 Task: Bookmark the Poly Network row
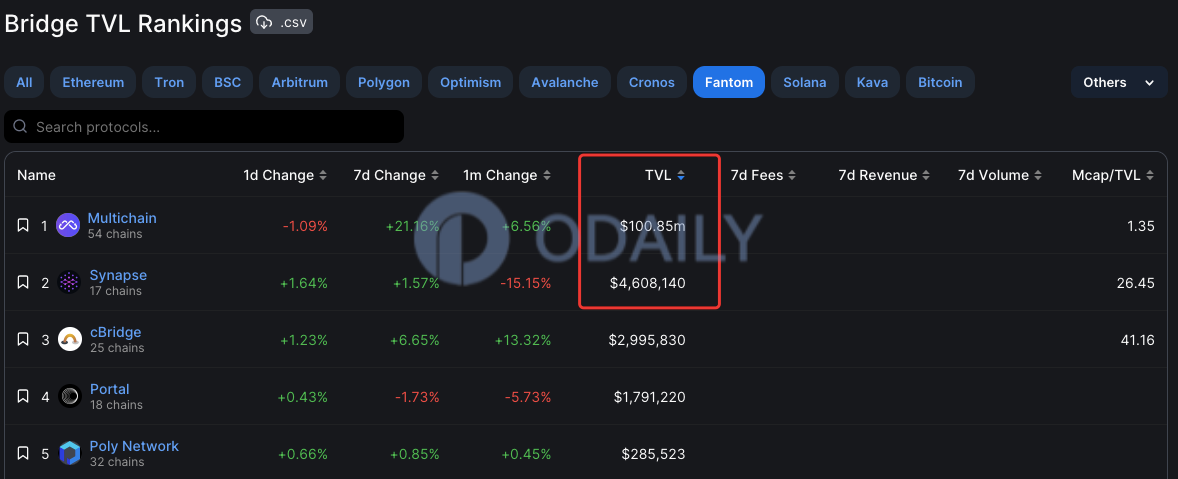(x=23, y=453)
